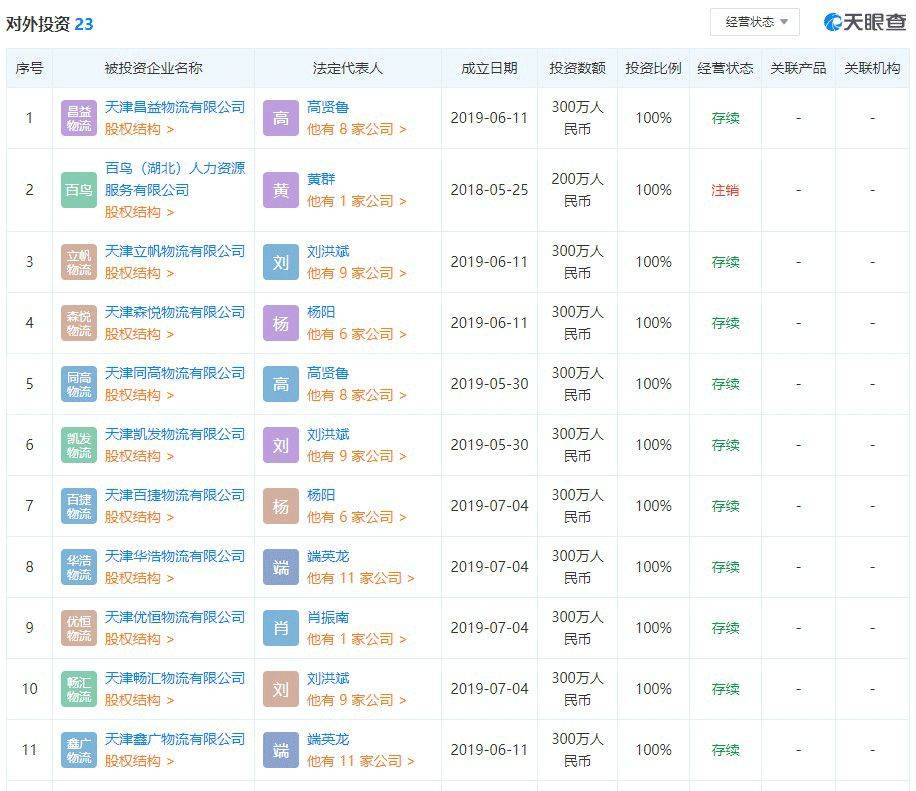
Task: Click 高 avatar in row 5
Action: pos(281,384)
